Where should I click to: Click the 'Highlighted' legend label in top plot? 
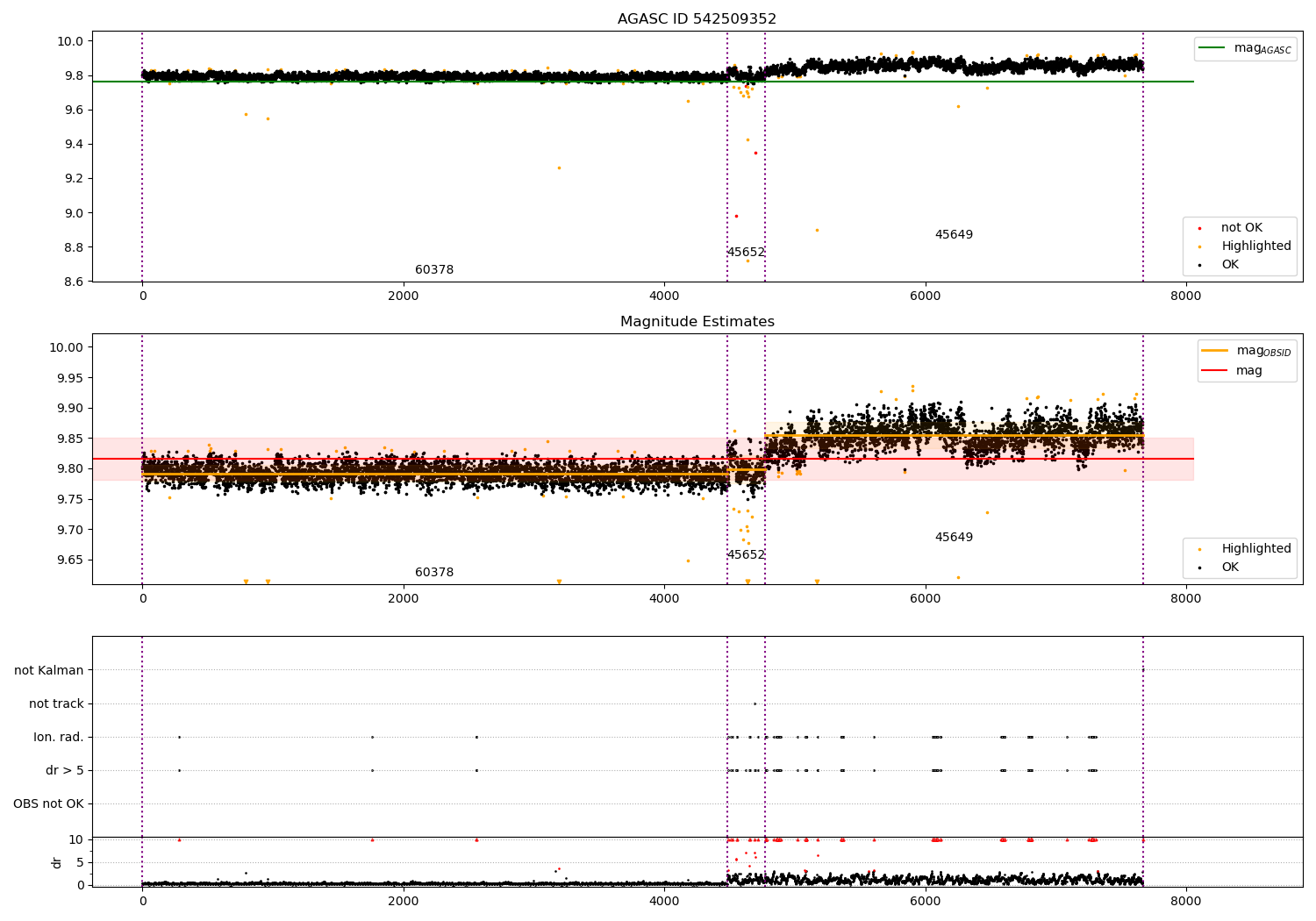coord(1256,246)
